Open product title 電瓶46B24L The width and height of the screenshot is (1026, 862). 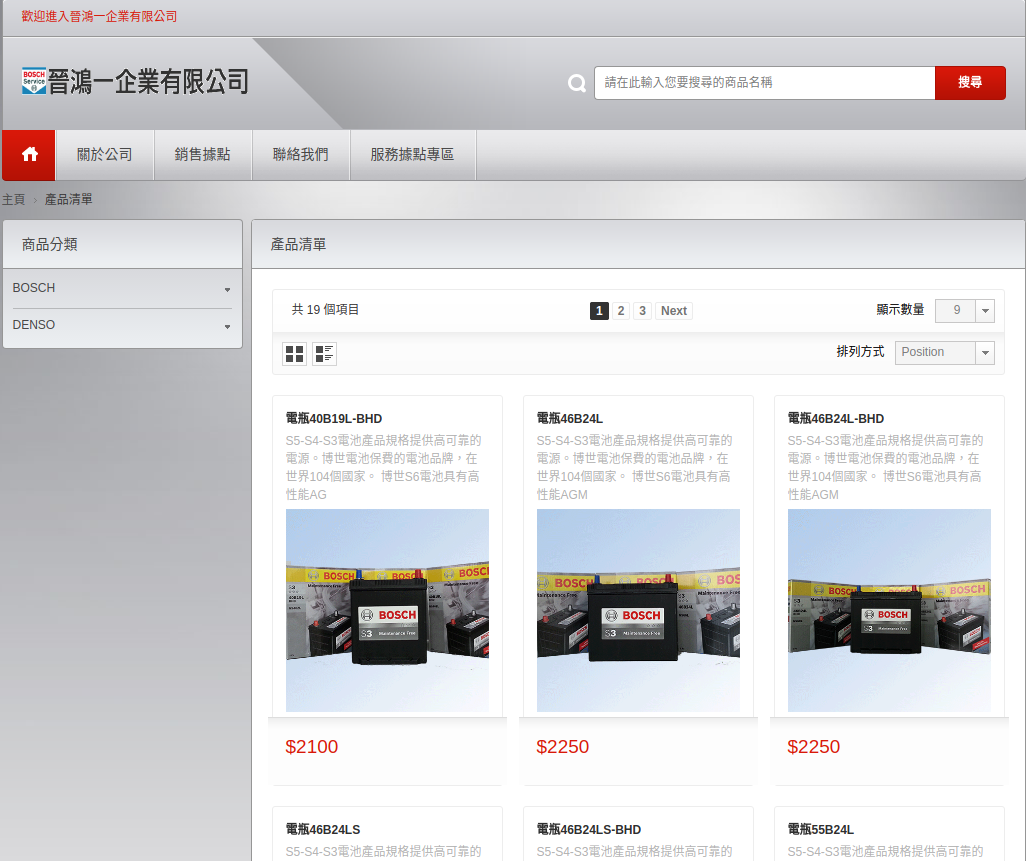point(569,419)
